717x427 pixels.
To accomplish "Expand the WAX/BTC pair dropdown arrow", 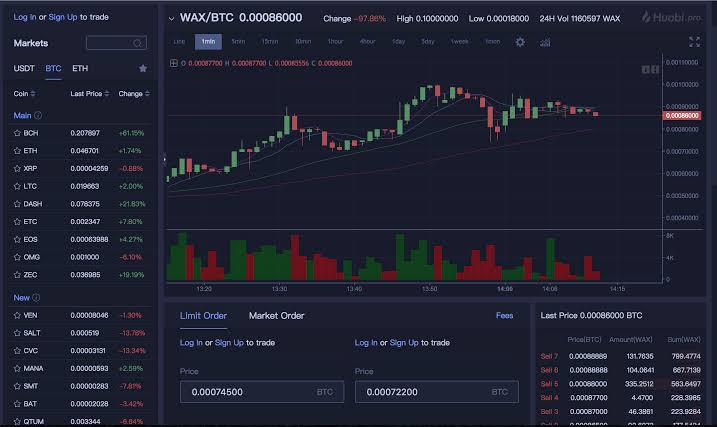I will [171, 19].
